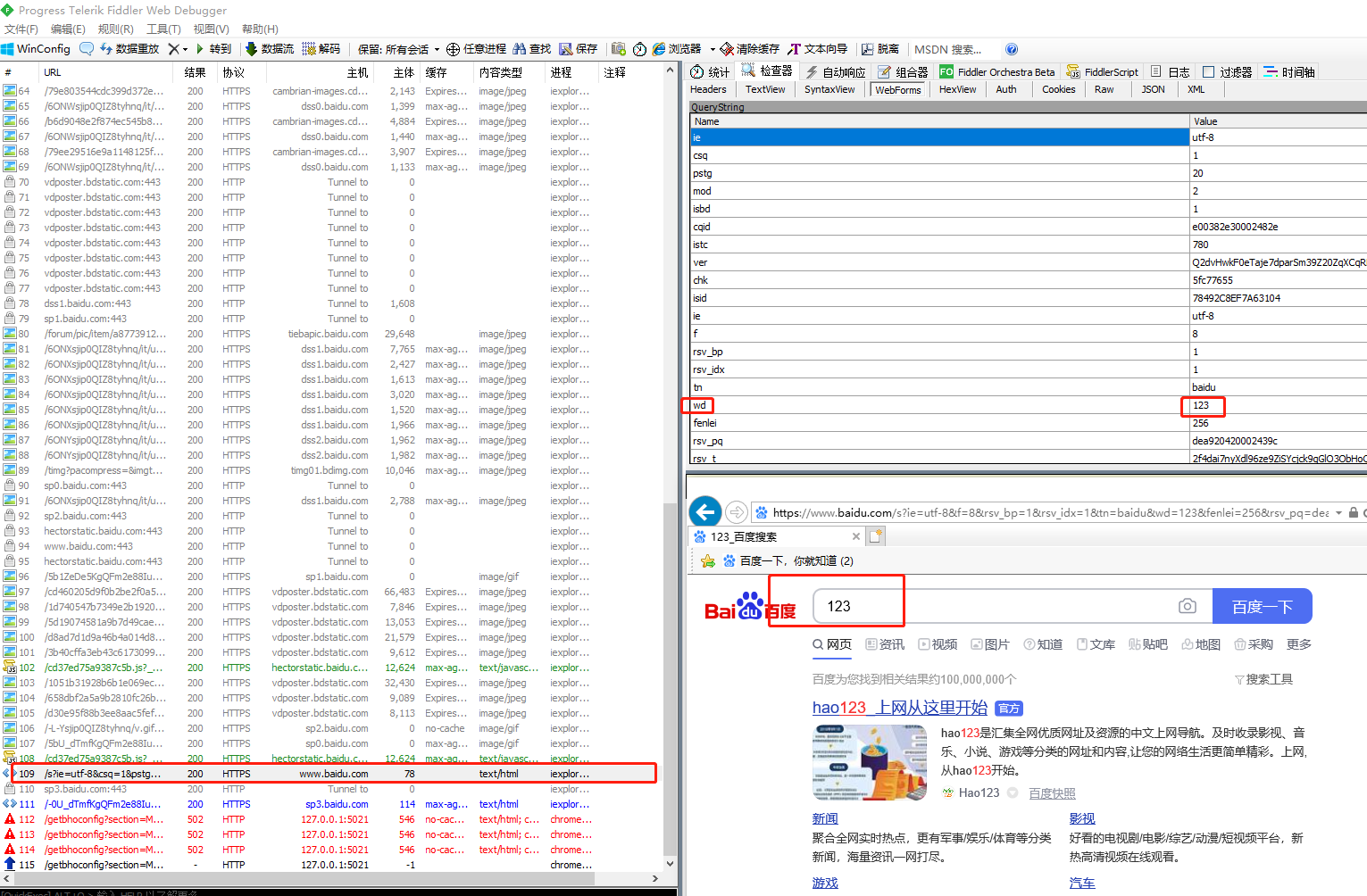Image resolution: width=1367 pixels, height=896 pixels.
Task: Click the 清除缓存 clear cache button
Action: pyautogui.click(x=750, y=49)
